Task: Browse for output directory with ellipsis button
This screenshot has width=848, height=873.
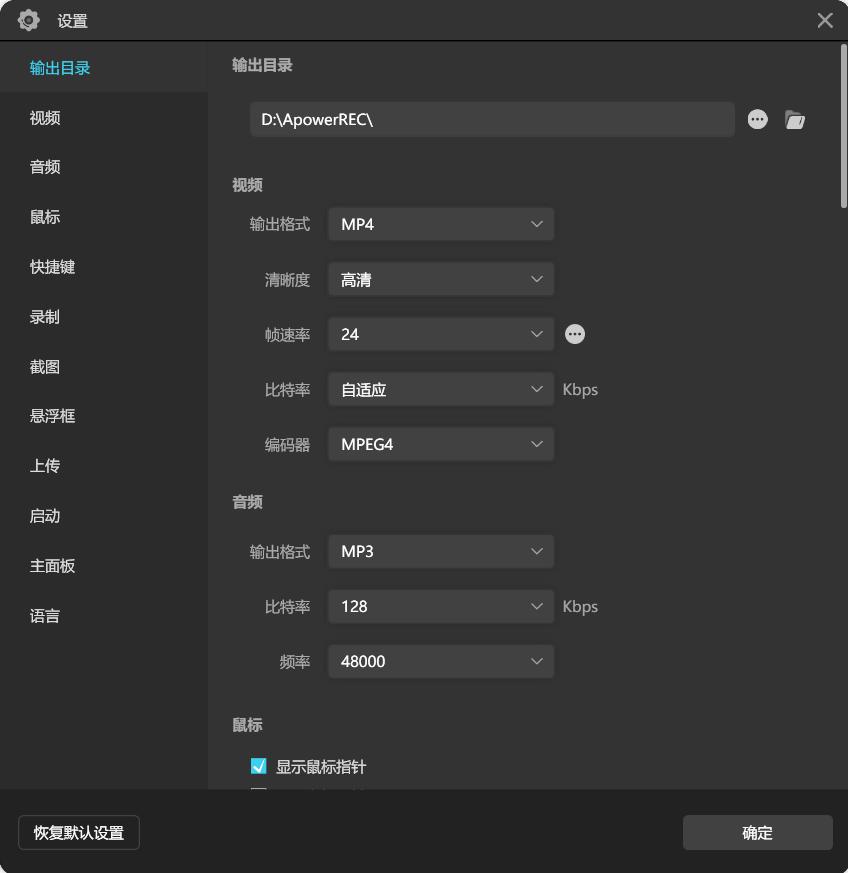Action: (x=757, y=119)
